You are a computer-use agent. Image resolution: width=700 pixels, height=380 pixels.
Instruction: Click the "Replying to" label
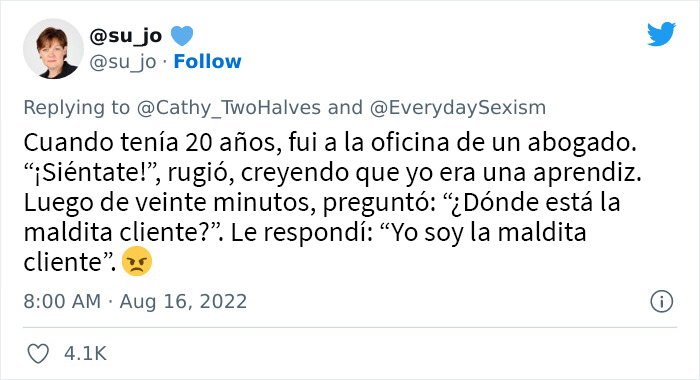(x=76, y=108)
